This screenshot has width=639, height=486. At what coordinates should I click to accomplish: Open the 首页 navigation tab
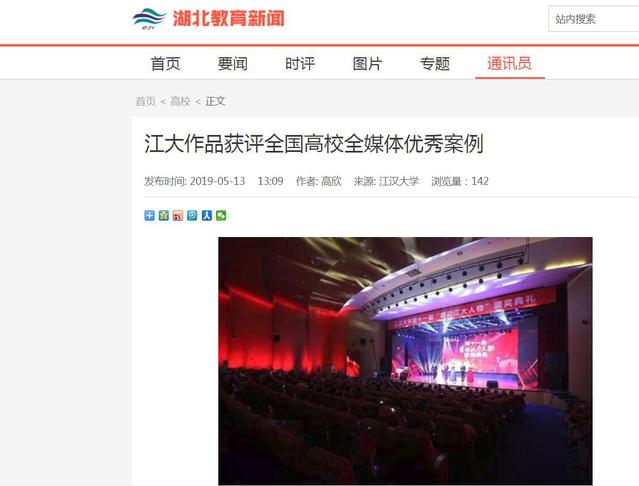point(165,64)
